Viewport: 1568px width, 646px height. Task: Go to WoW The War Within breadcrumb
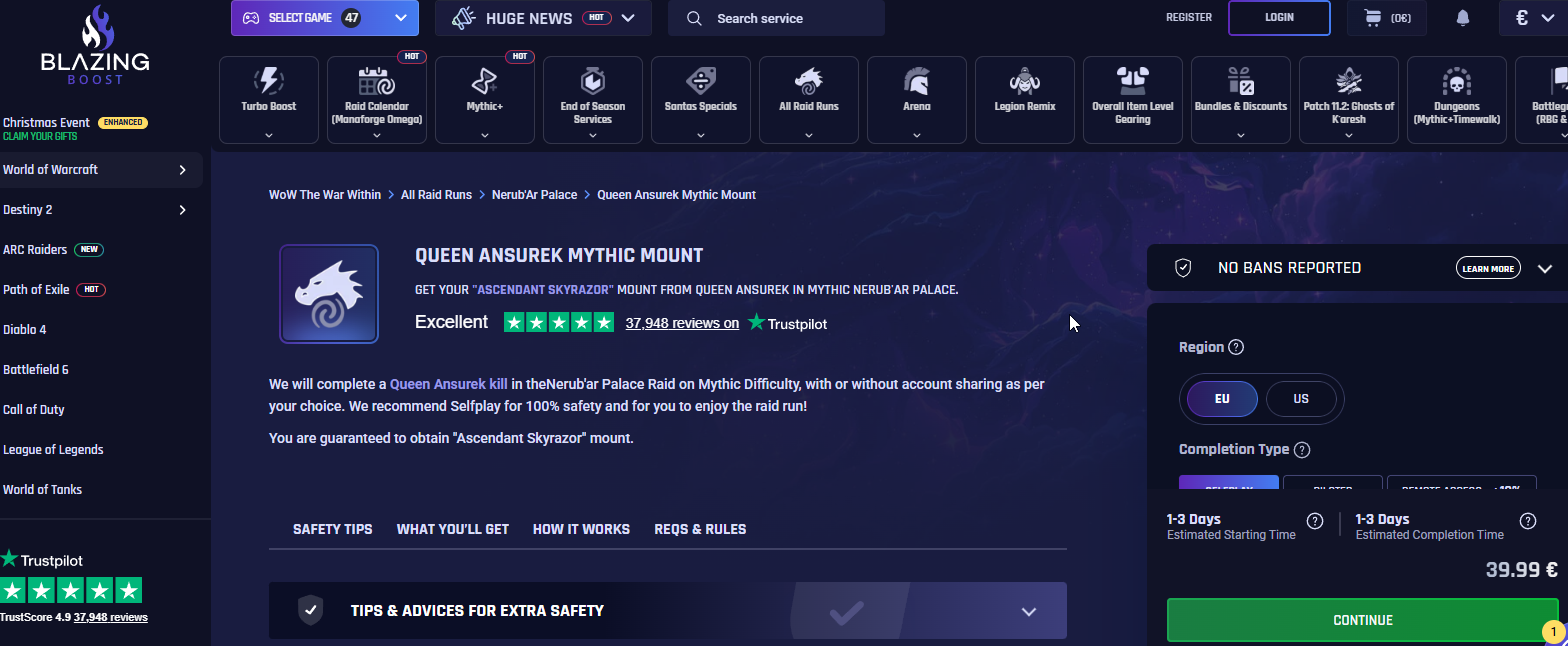point(325,195)
